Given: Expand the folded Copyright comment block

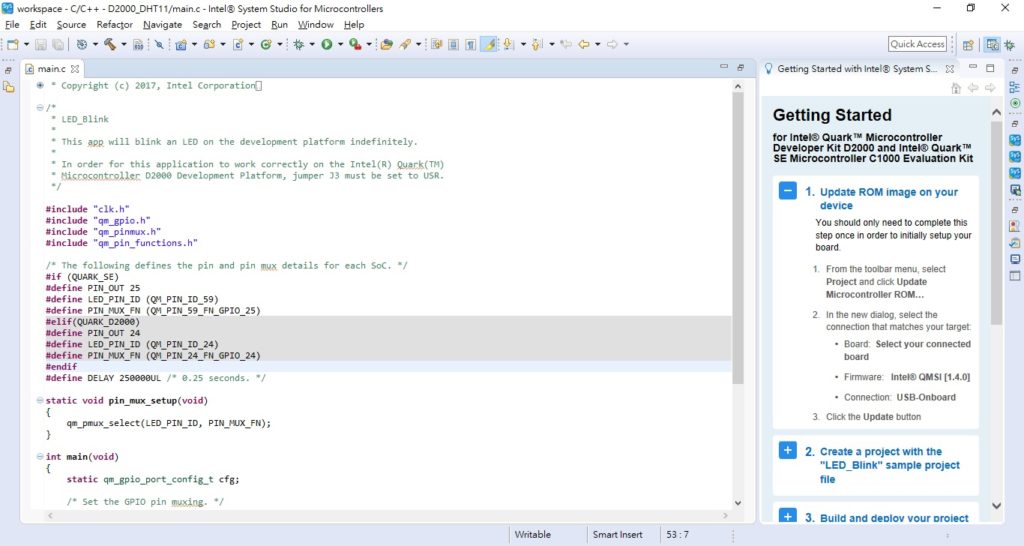Looking at the screenshot, I should 40,85.
